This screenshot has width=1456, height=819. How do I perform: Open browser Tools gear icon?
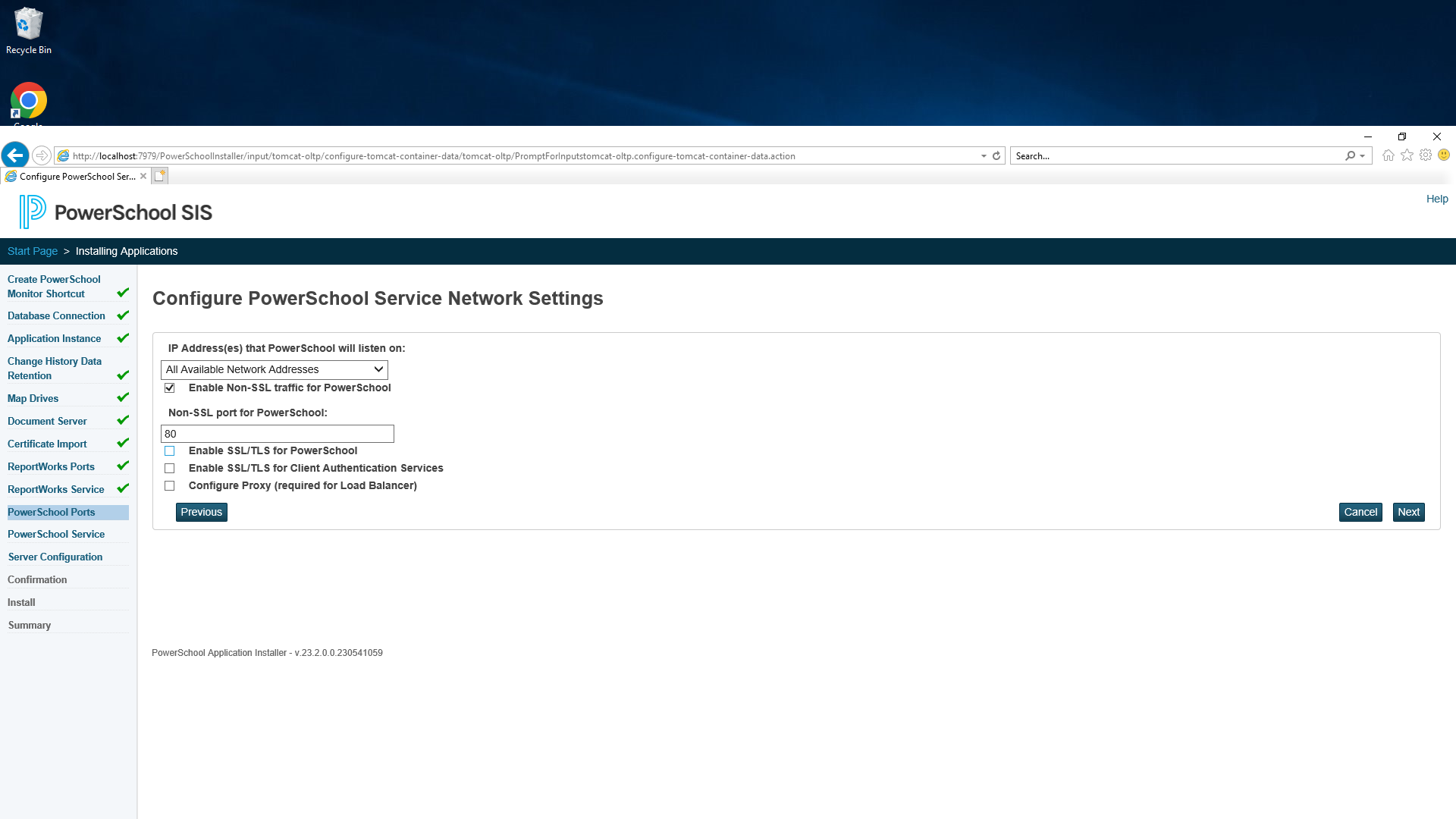point(1426,155)
